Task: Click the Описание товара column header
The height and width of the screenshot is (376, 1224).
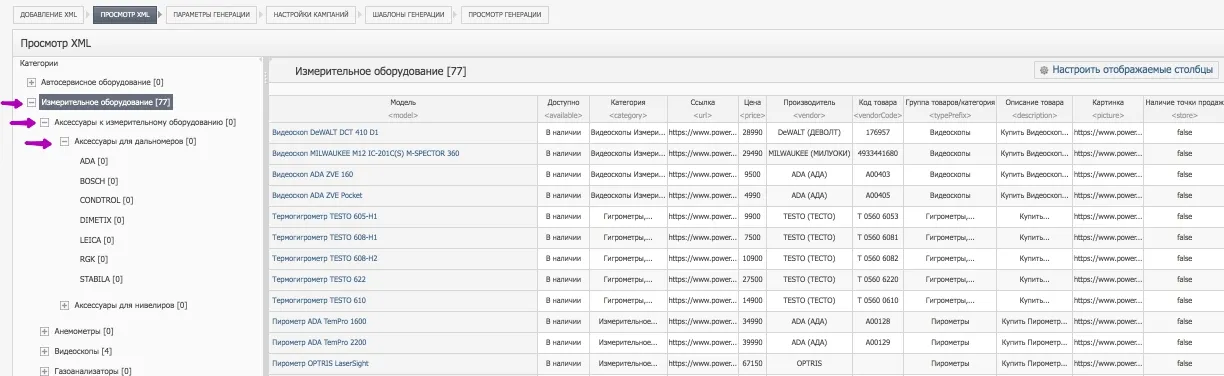Action: tap(1034, 108)
